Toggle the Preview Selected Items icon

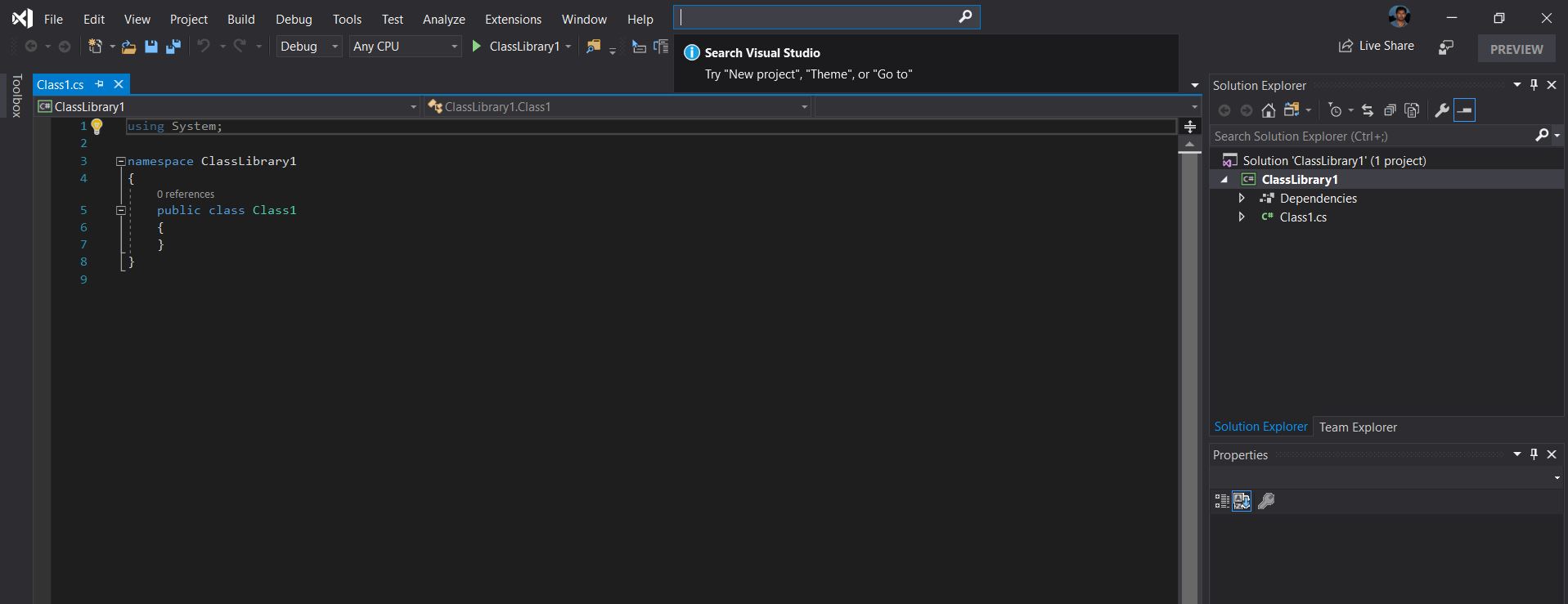(1465, 110)
